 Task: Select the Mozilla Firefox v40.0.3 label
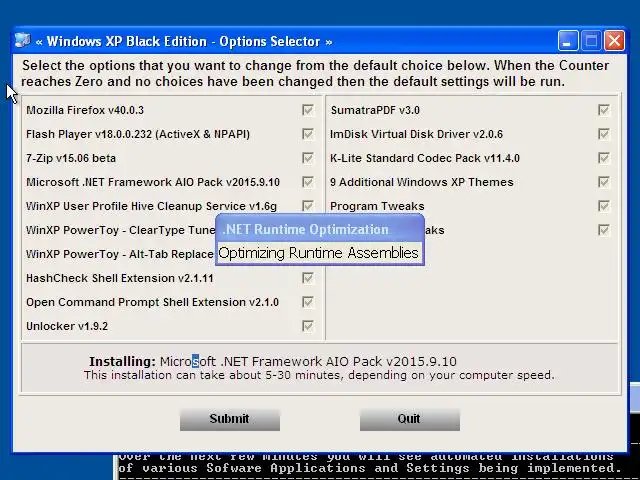click(85, 110)
